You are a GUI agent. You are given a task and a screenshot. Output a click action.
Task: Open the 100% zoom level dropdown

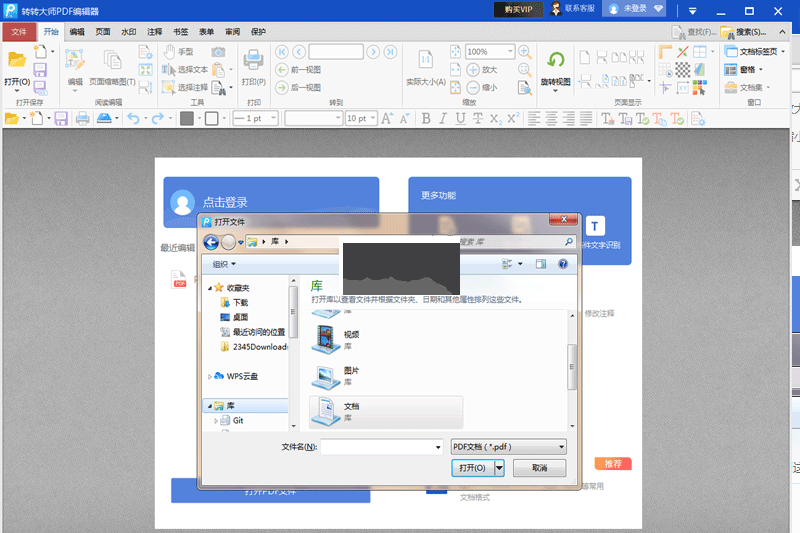coord(510,52)
